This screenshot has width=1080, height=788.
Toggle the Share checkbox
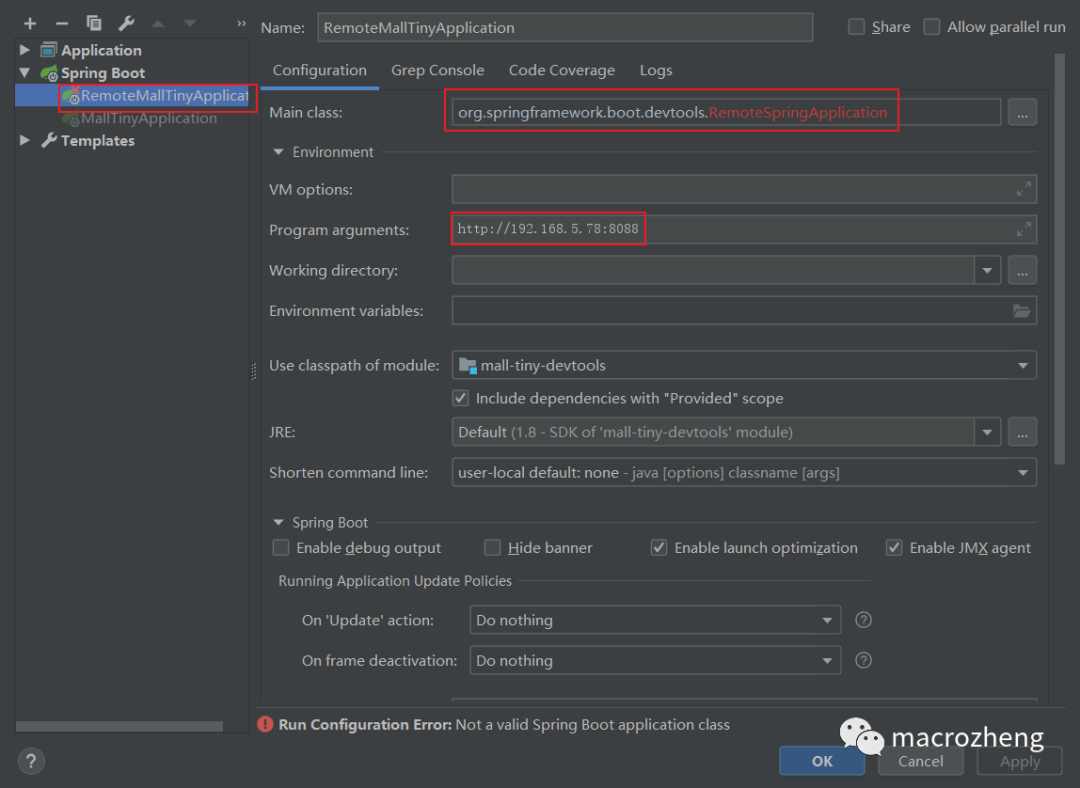coord(856,27)
